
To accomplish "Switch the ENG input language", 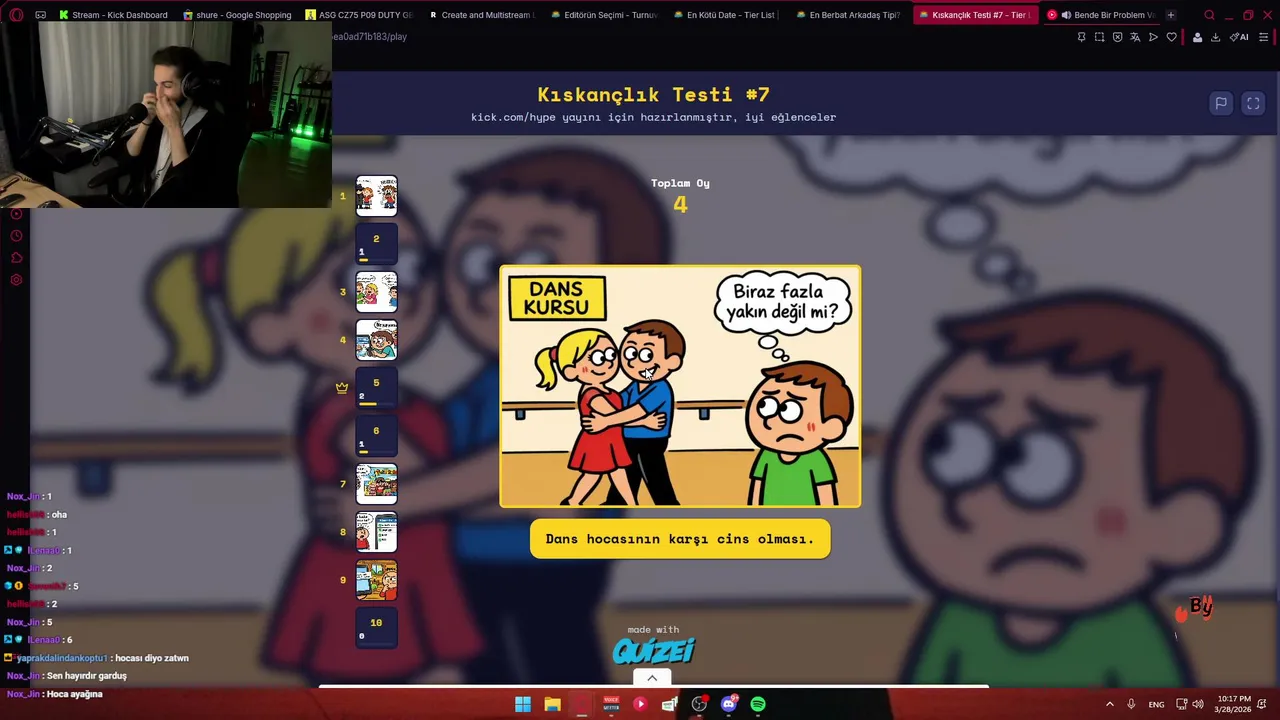I will pos(1156,704).
